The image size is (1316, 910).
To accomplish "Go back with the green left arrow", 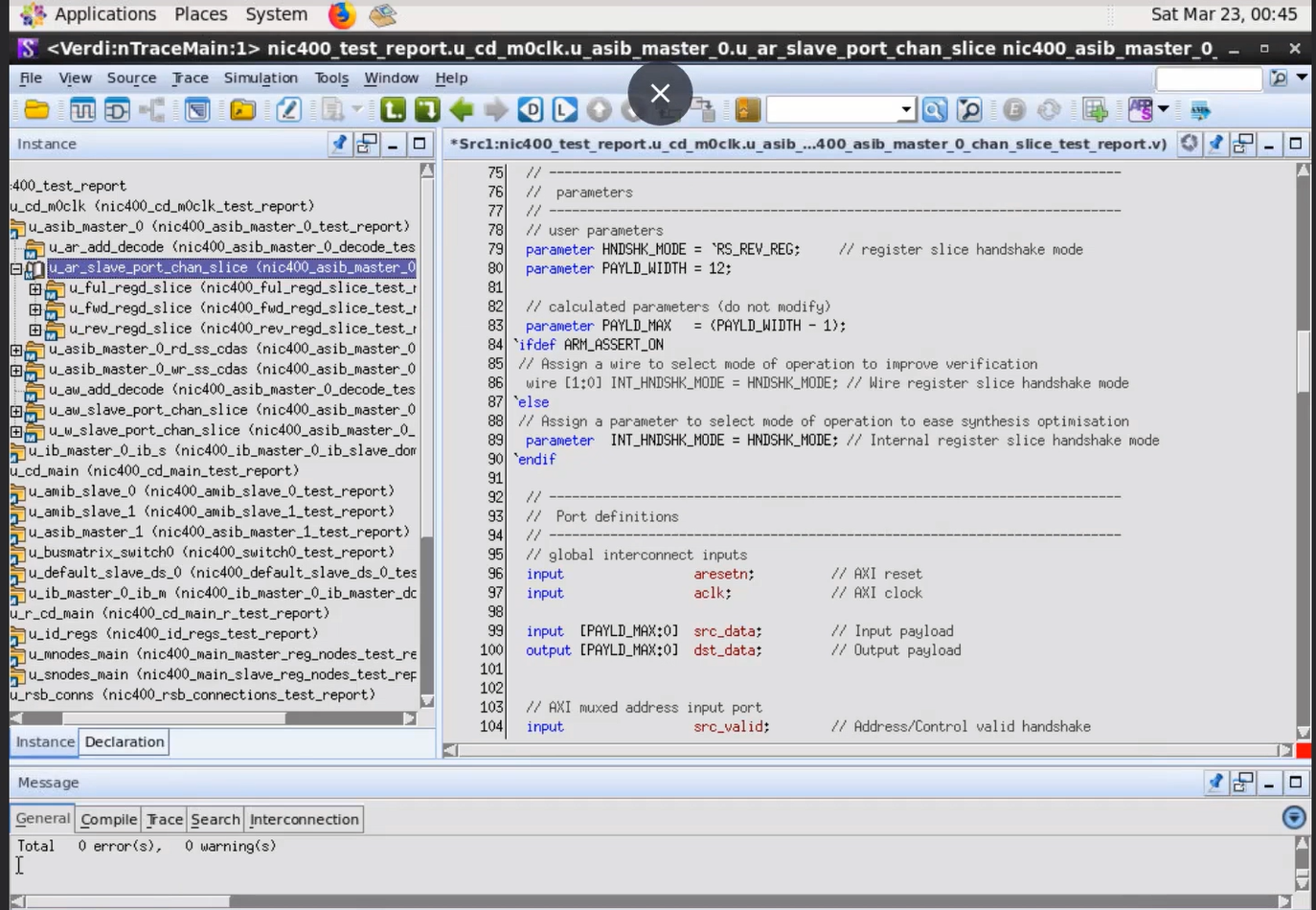I will coord(462,110).
